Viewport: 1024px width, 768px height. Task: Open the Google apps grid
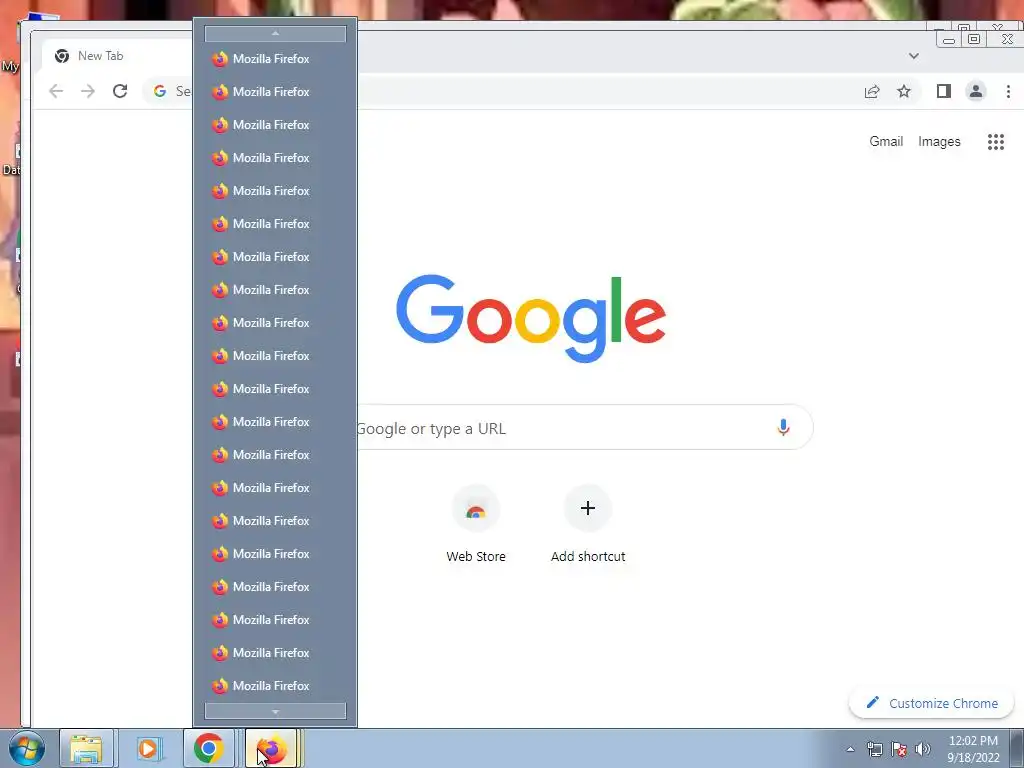point(995,142)
